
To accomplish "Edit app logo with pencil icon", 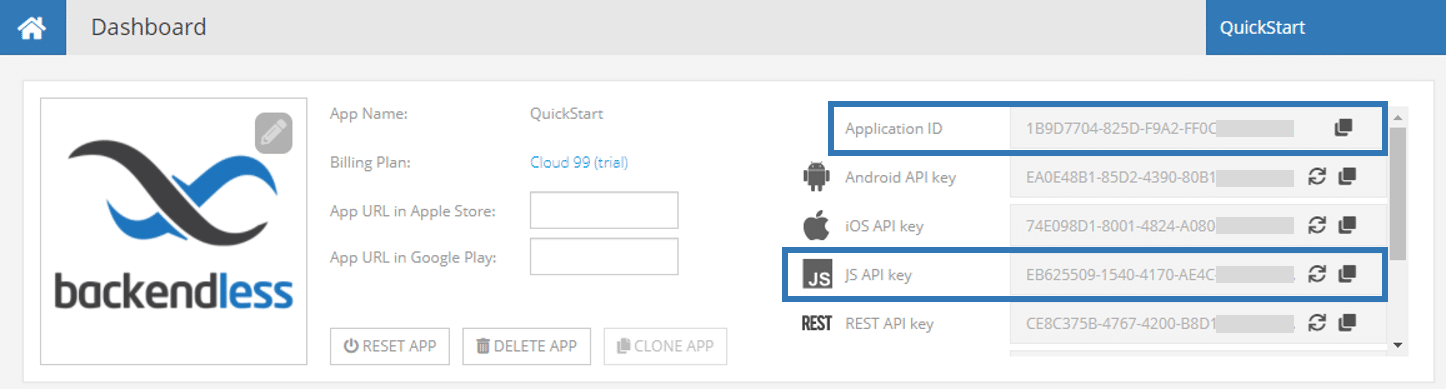I will click(273, 133).
